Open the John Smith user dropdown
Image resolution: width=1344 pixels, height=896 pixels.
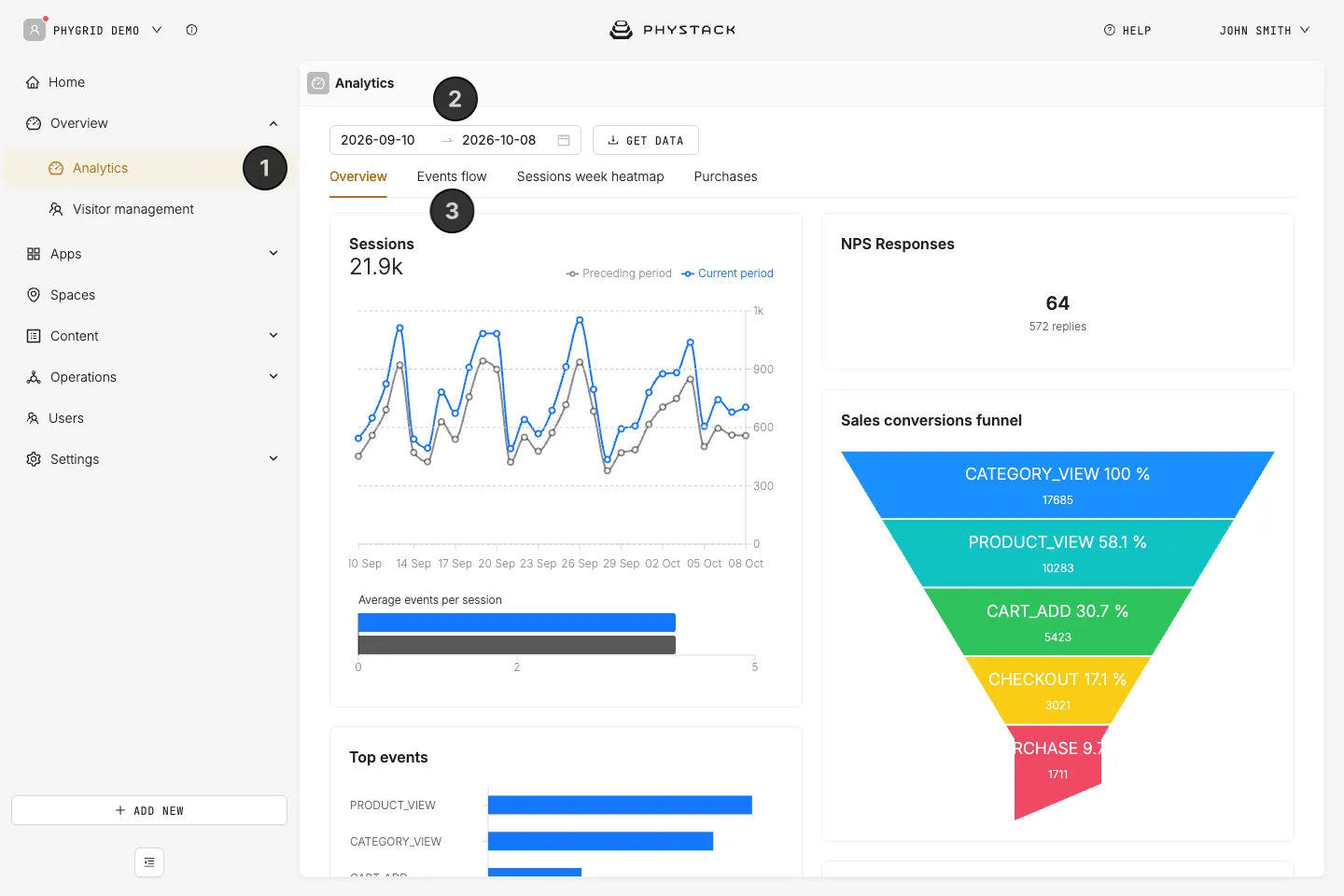click(x=1264, y=30)
